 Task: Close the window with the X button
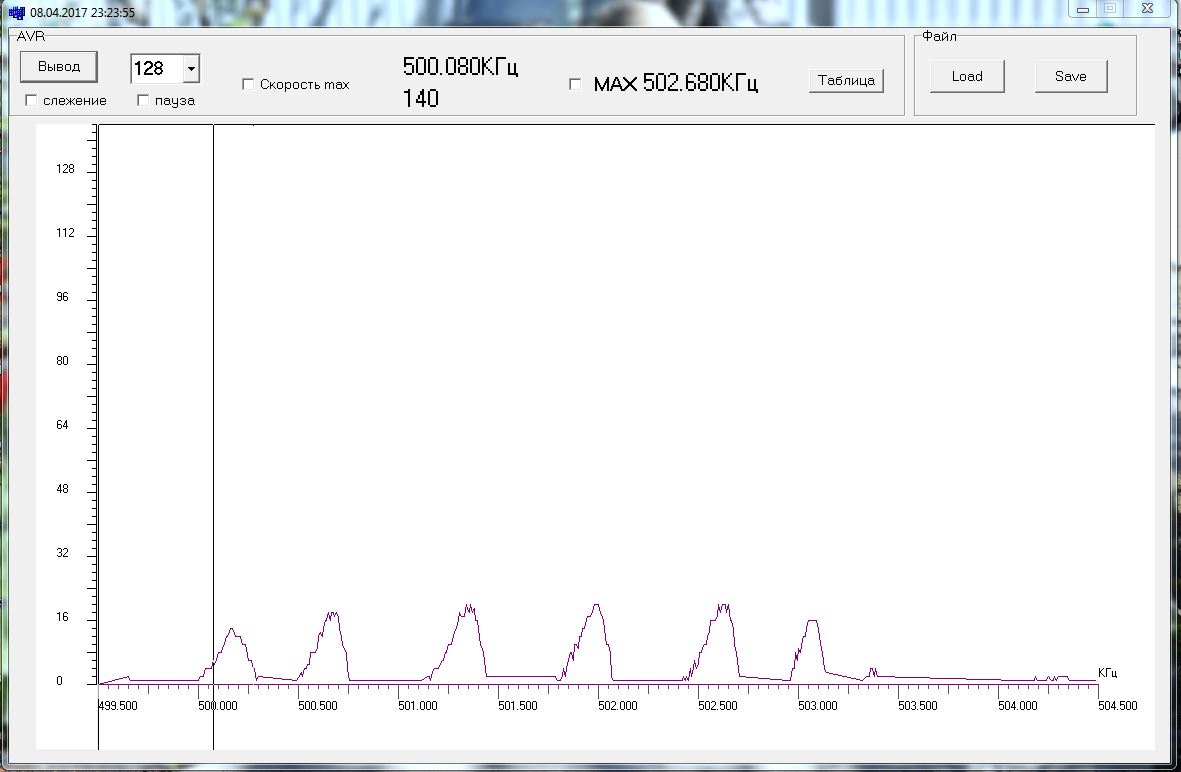click(x=1141, y=8)
